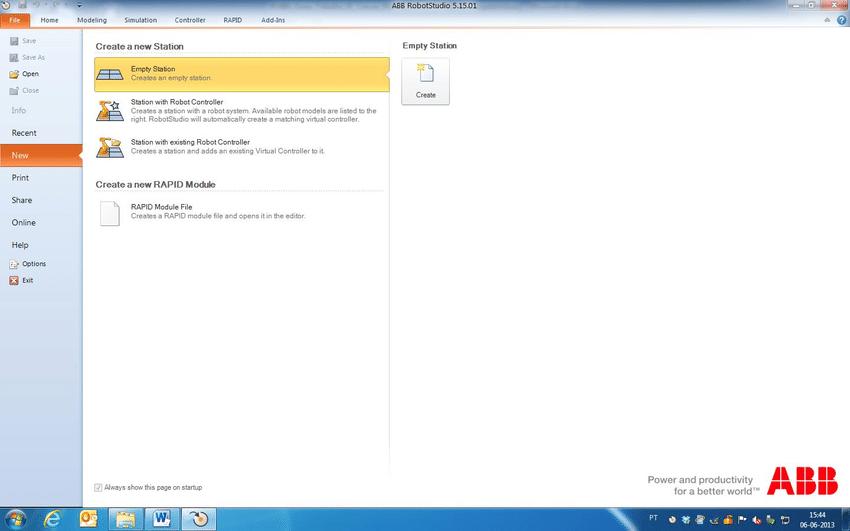
Task: Select New in the backstage sidebar
Action: (x=41, y=156)
